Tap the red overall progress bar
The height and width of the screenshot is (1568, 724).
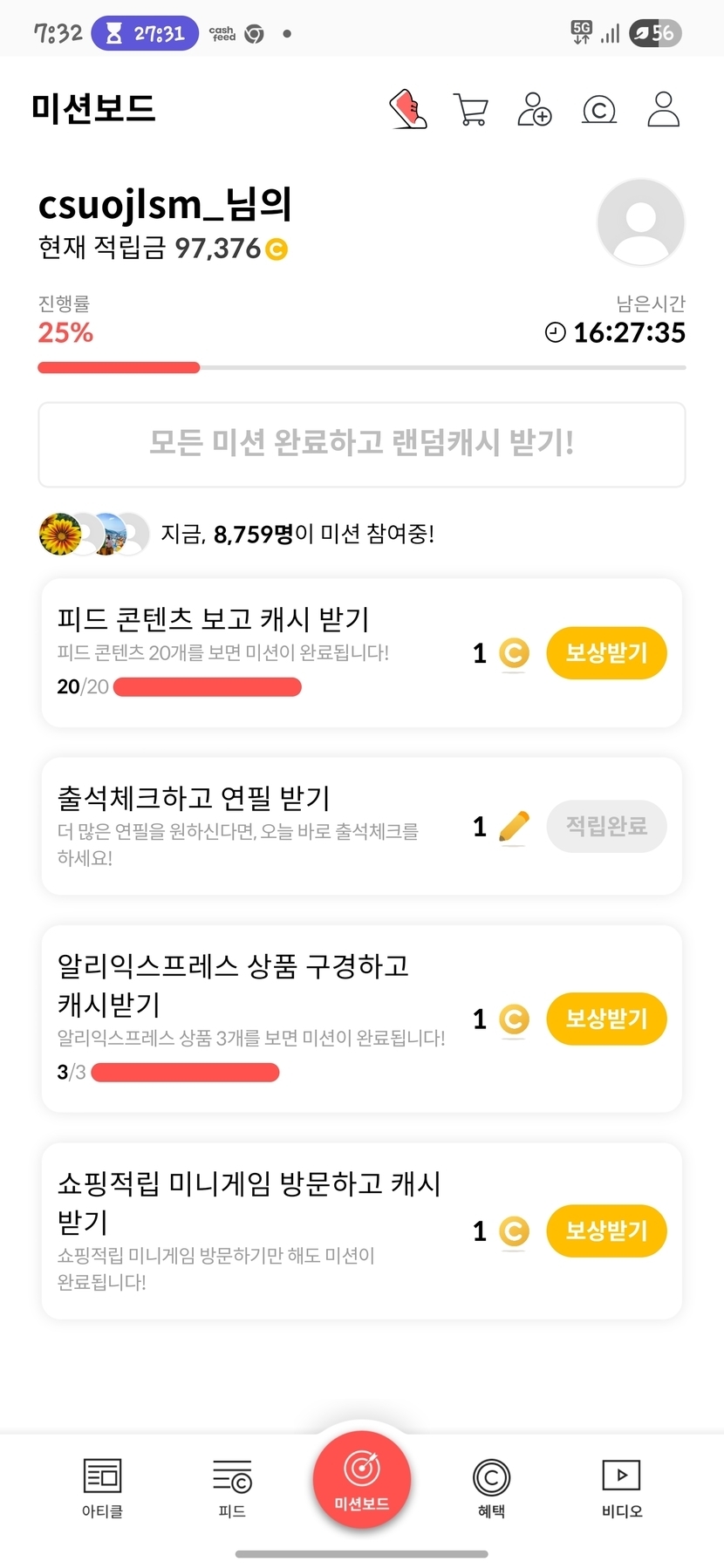pos(119,368)
